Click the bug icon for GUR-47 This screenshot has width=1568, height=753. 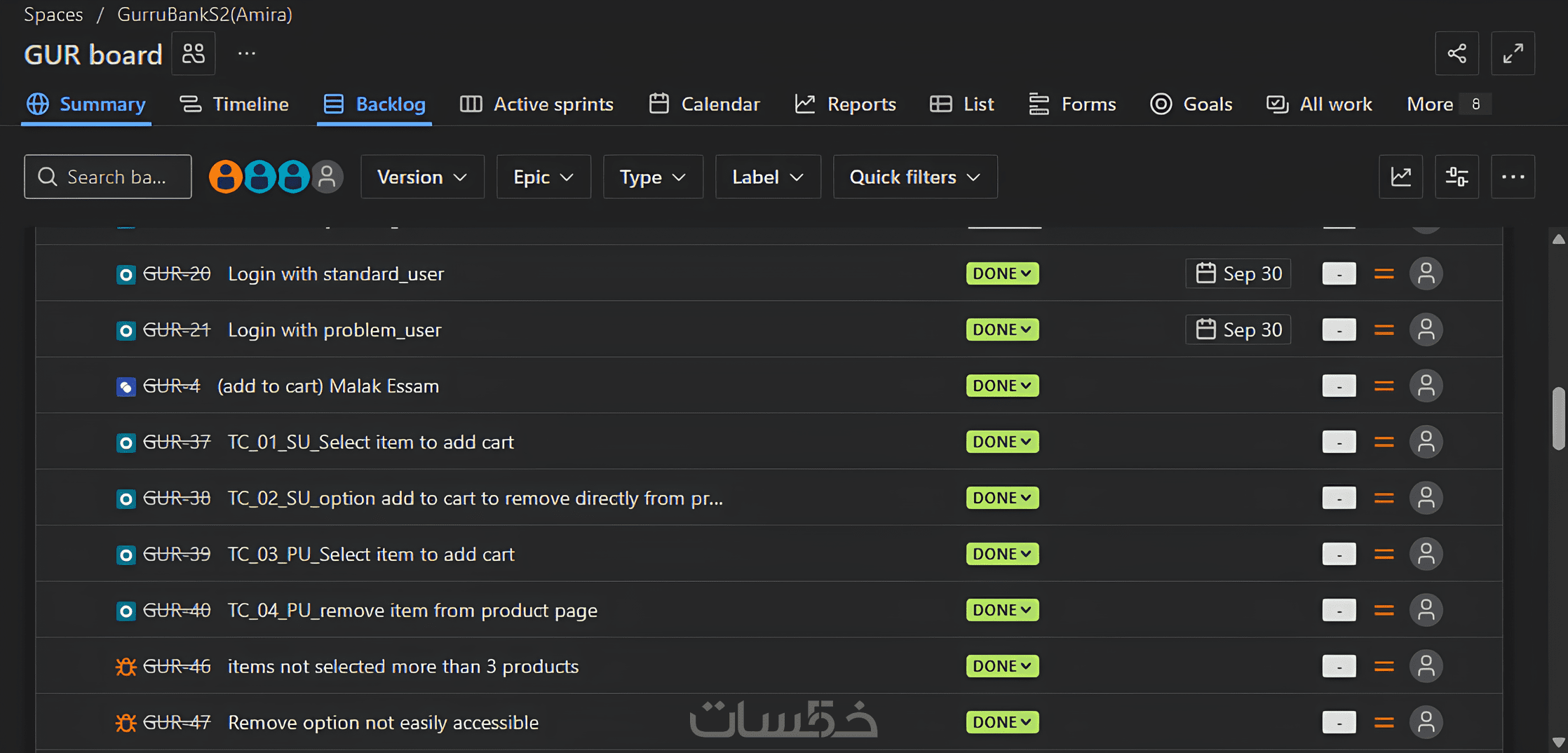pyautogui.click(x=126, y=723)
